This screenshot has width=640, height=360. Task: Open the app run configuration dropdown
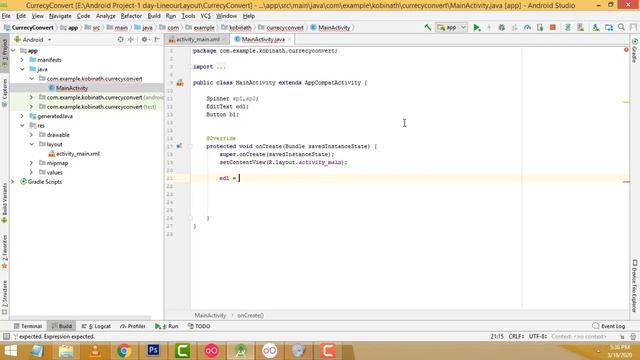tap(451, 27)
